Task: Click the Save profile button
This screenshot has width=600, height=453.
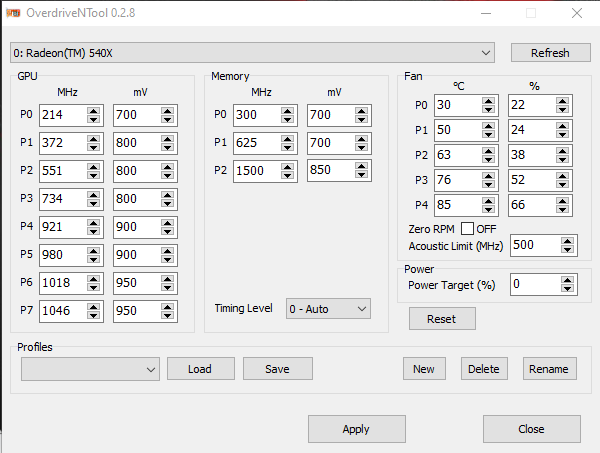Action: coord(278,369)
